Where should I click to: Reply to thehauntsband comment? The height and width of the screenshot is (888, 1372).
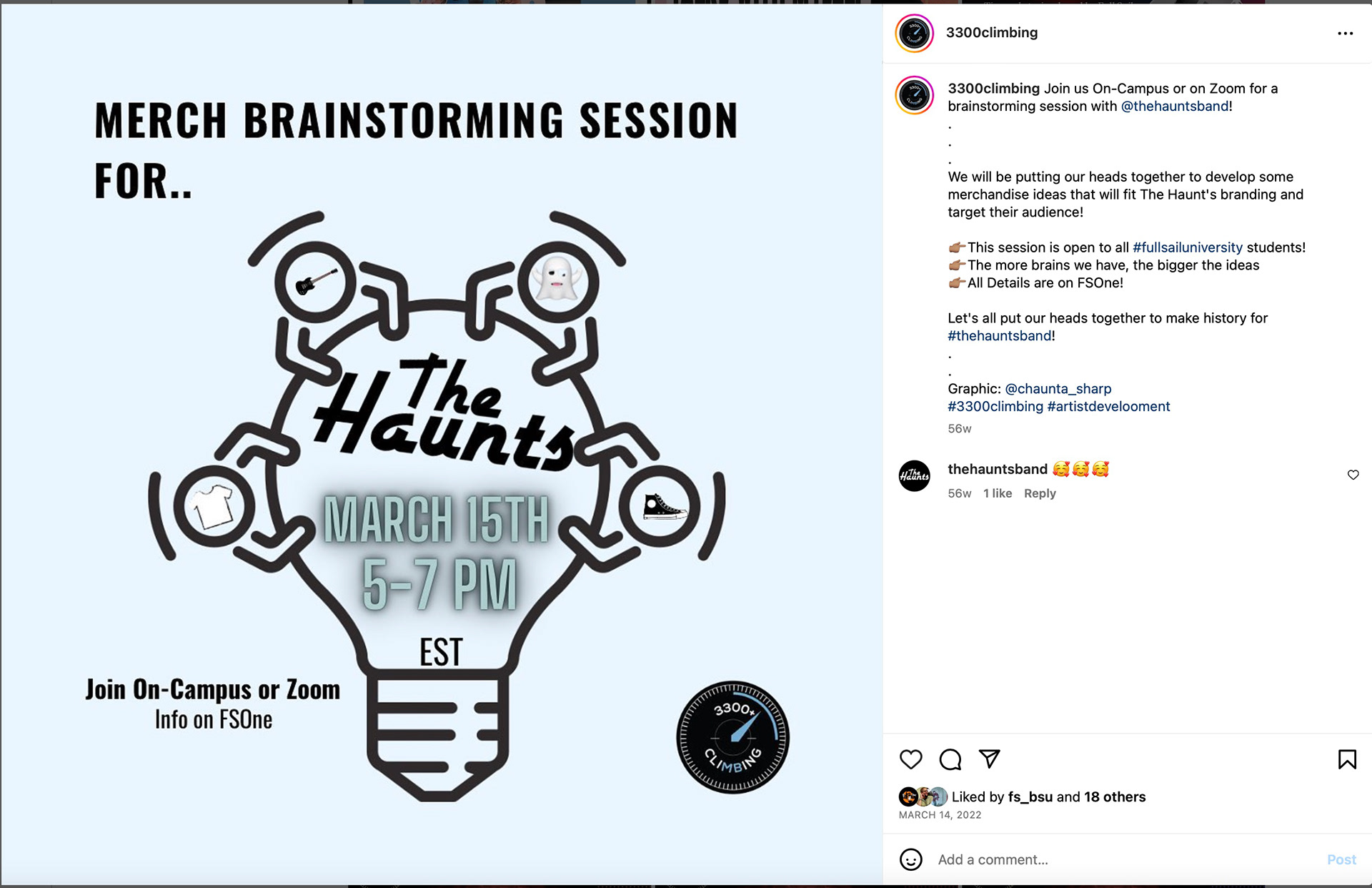point(1040,493)
